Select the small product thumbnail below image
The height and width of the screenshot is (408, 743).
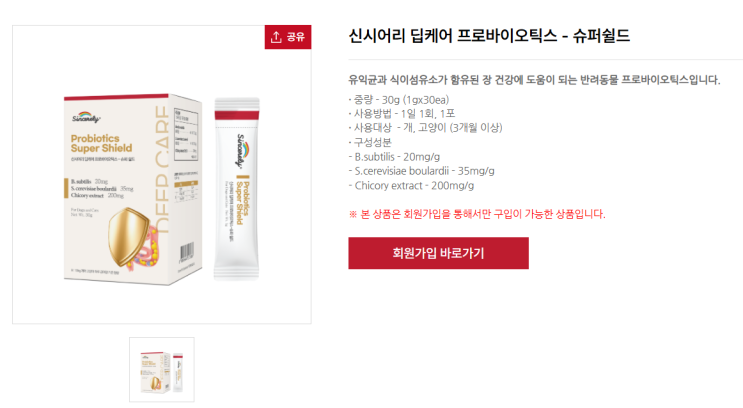162,370
